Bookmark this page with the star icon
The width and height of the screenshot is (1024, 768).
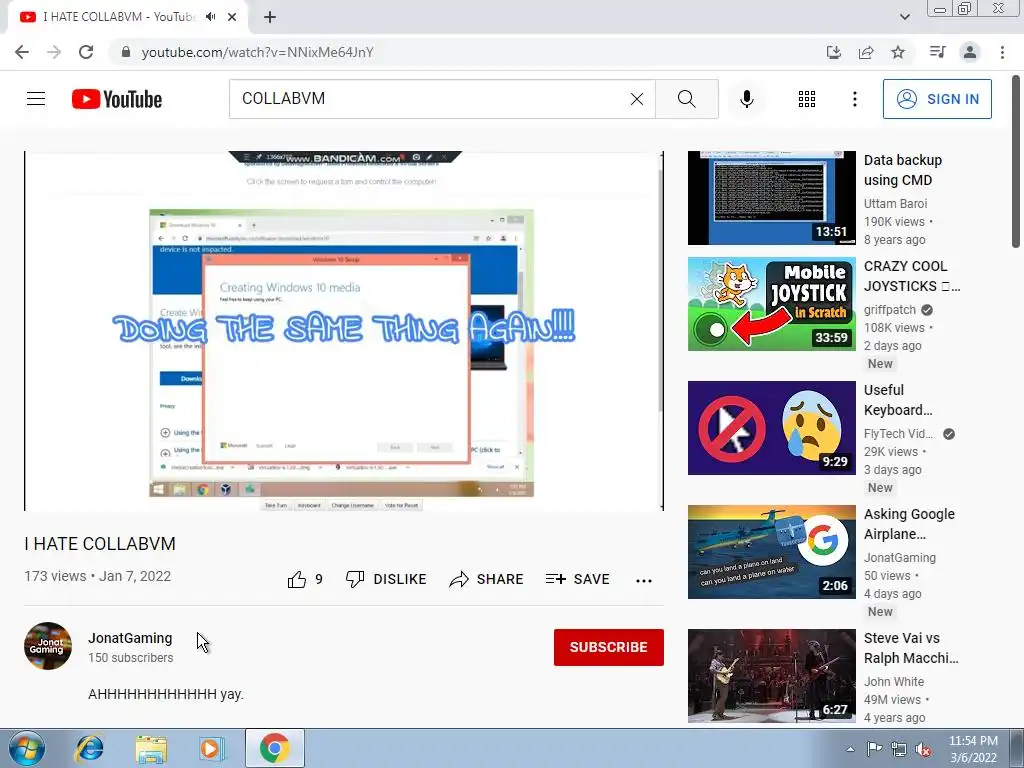click(x=898, y=52)
